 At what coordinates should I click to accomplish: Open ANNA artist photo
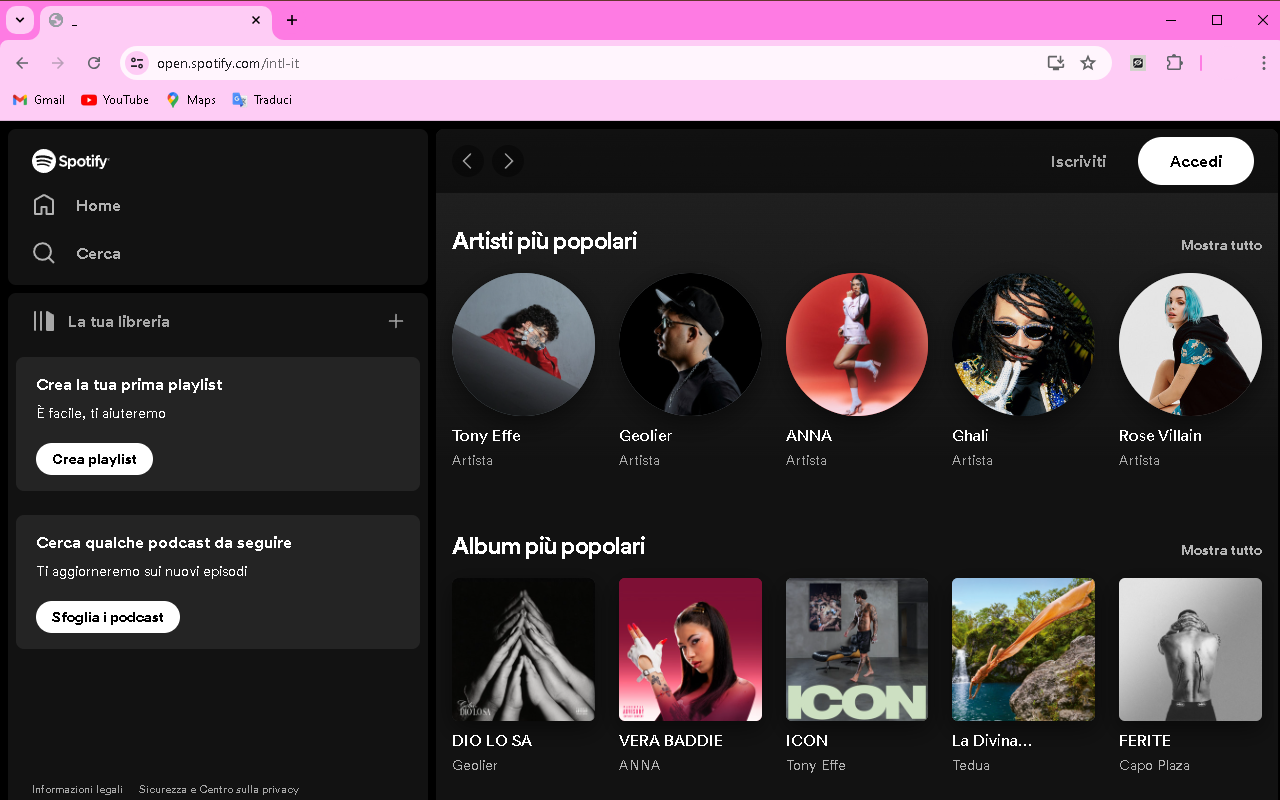pos(857,344)
